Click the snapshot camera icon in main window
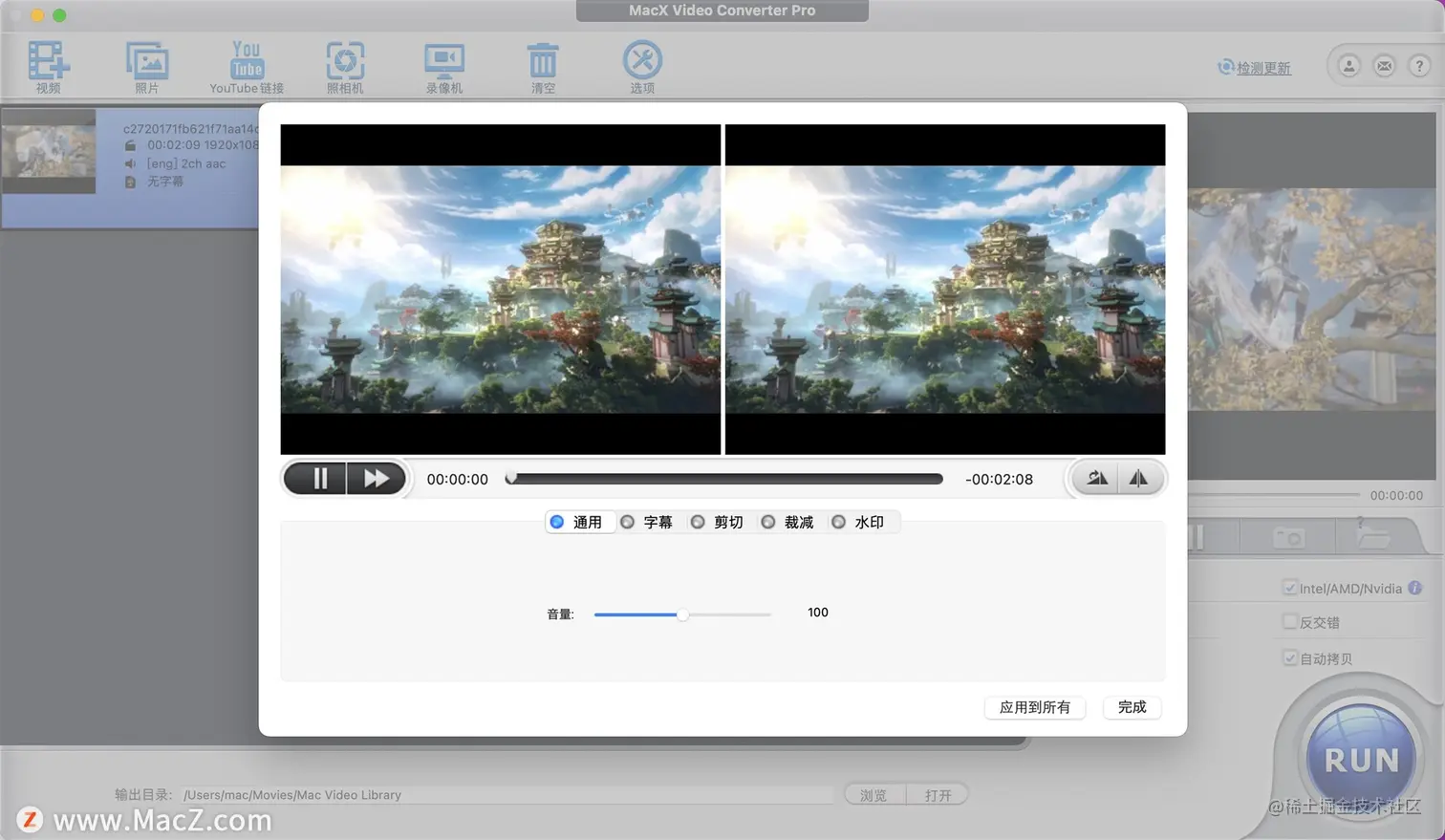 click(x=1288, y=538)
